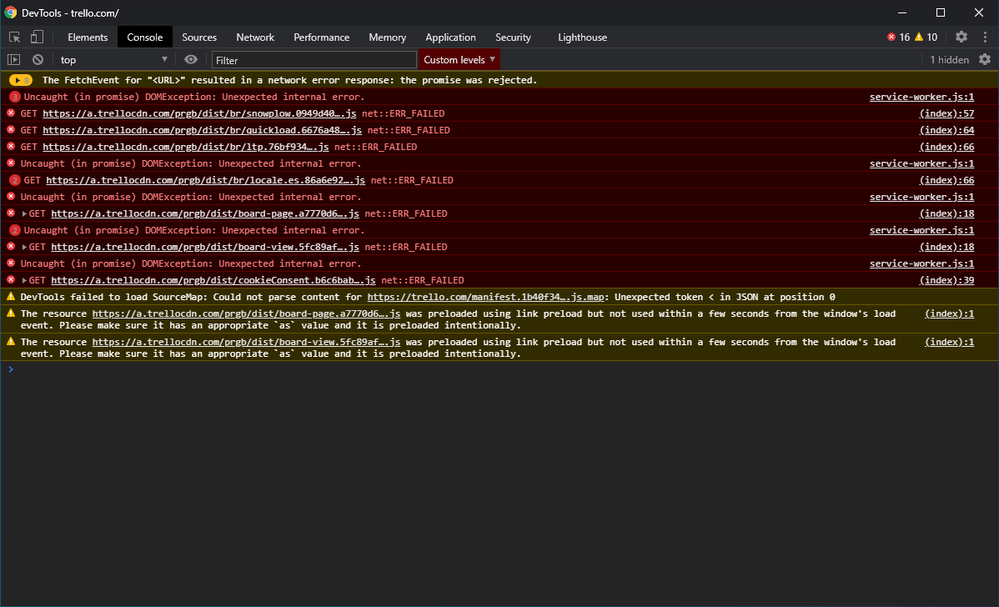
Task: Click the 1 hidden messages label
Action: click(949, 59)
